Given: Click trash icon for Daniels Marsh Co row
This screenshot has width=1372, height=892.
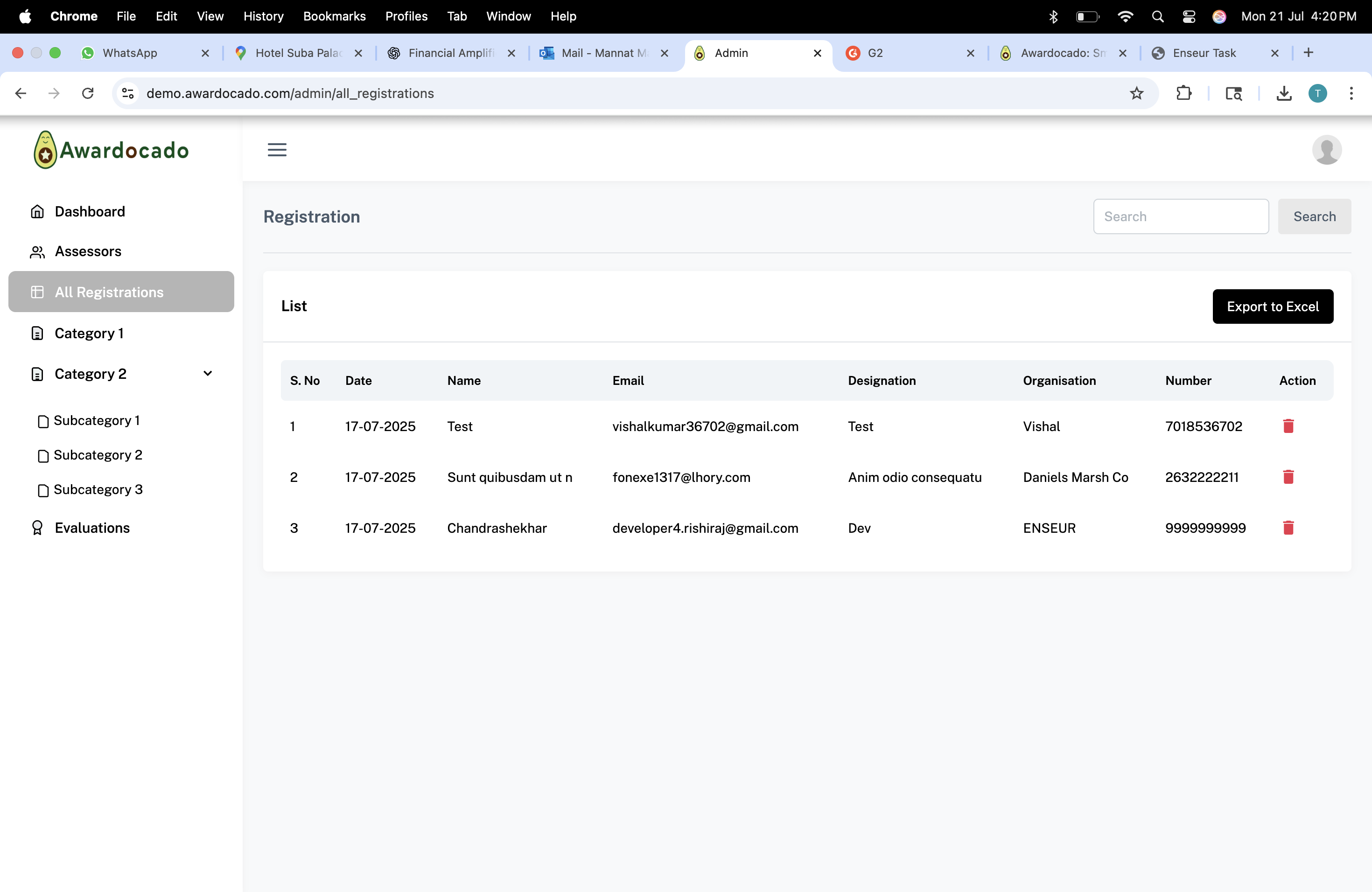Looking at the screenshot, I should (x=1288, y=477).
